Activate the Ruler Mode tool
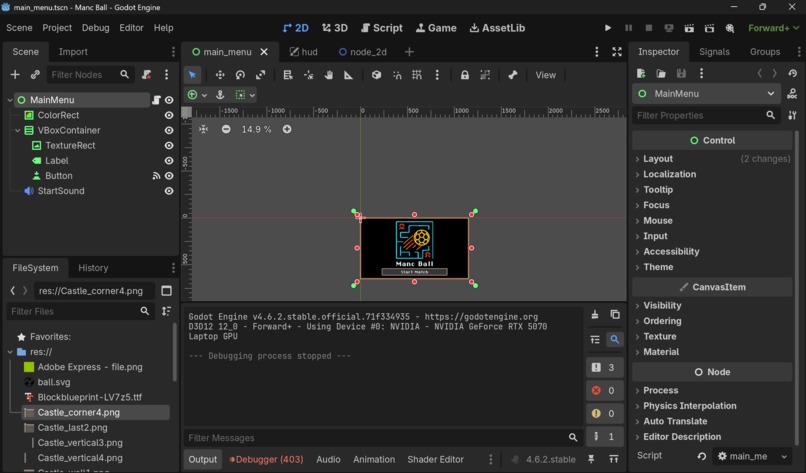The width and height of the screenshot is (806, 473). 349,75
